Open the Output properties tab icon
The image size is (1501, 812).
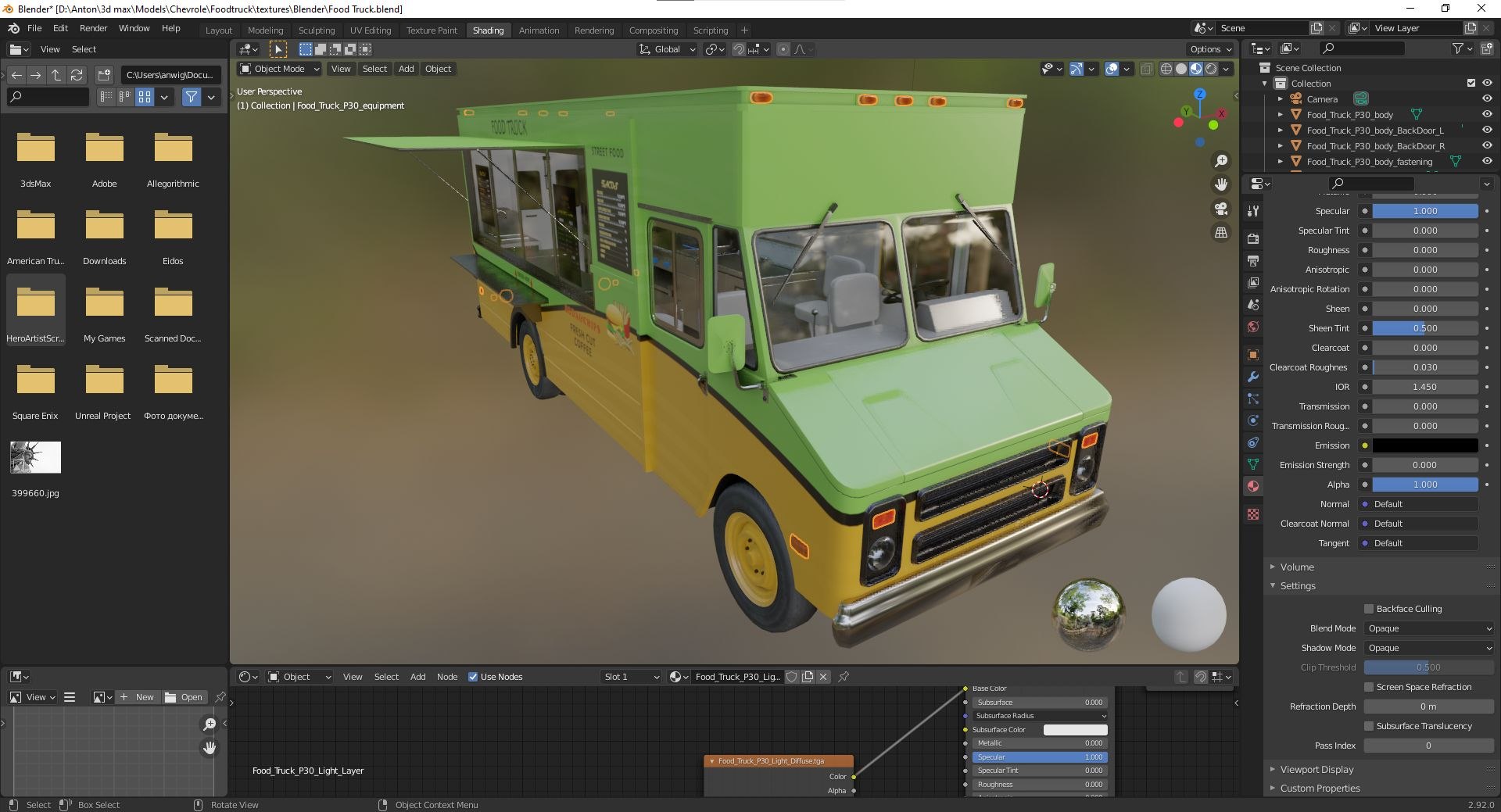1253,260
